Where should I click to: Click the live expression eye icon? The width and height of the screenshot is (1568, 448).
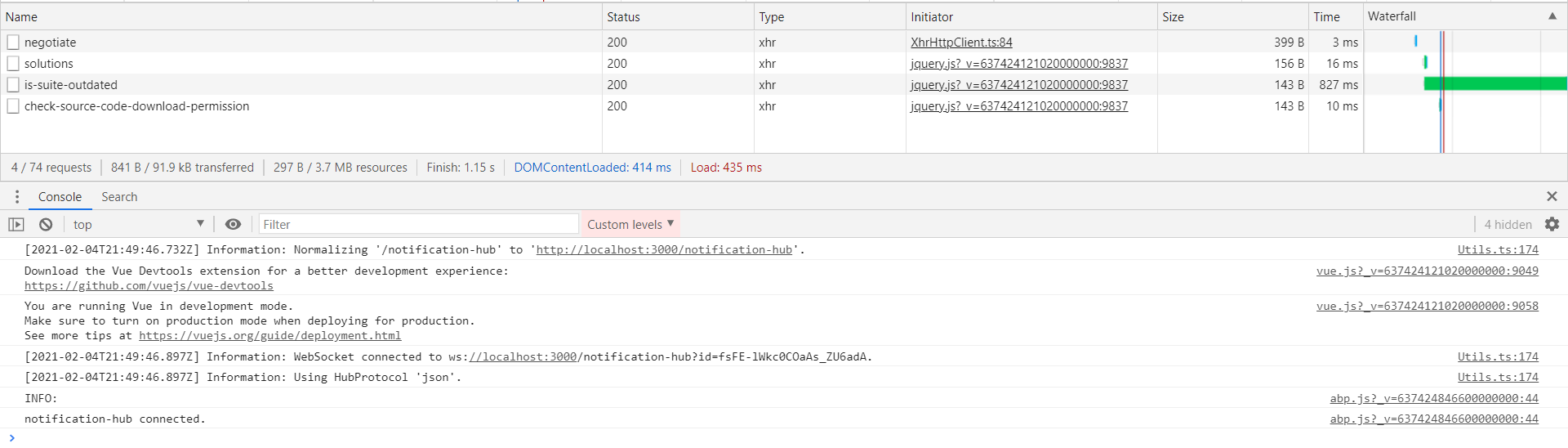(233, 224)
